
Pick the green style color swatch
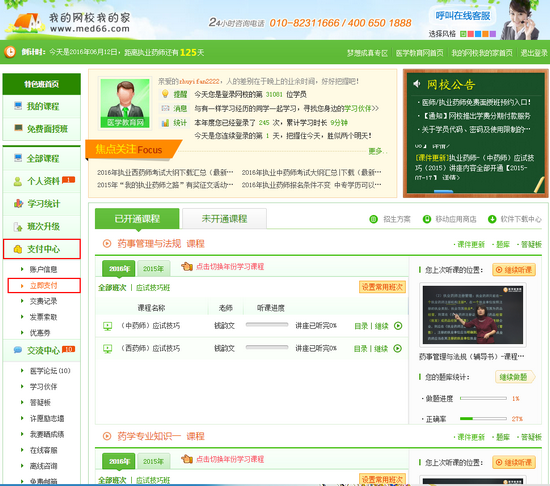click(x=463, y=34)
